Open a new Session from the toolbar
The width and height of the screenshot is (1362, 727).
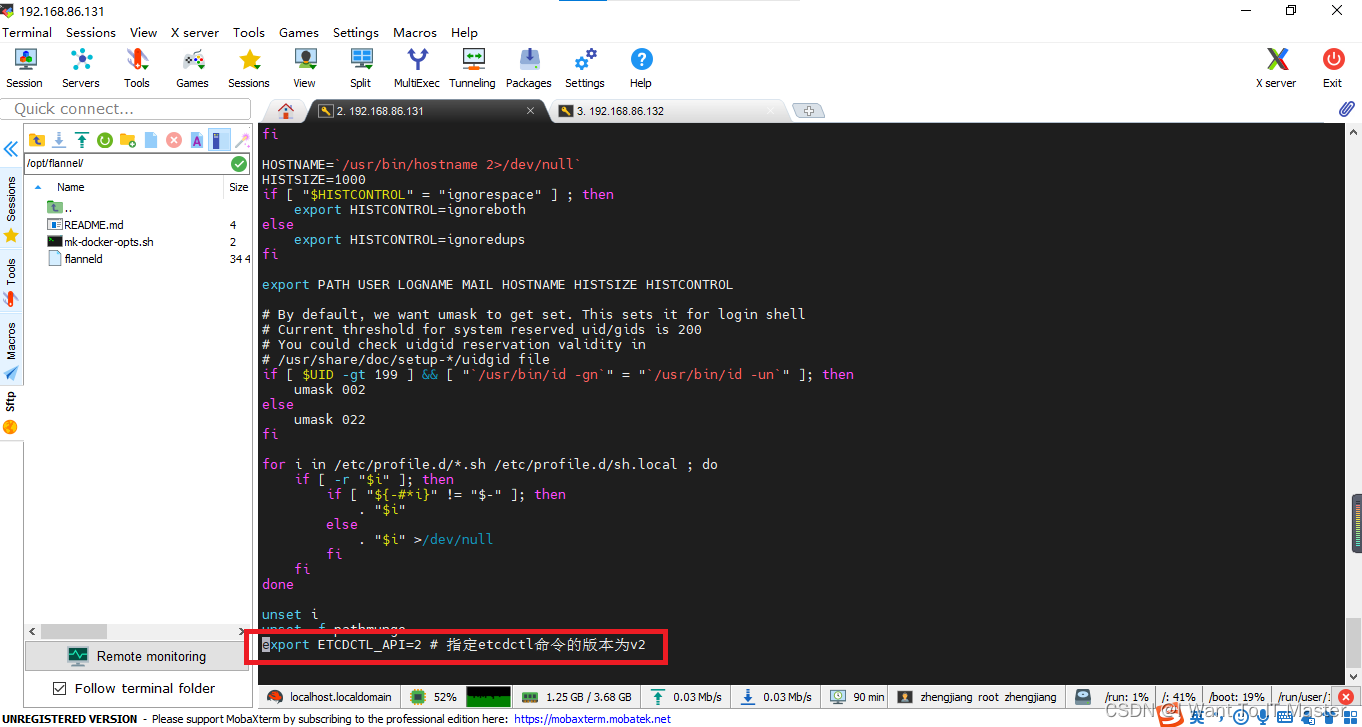tap(24, 67)
